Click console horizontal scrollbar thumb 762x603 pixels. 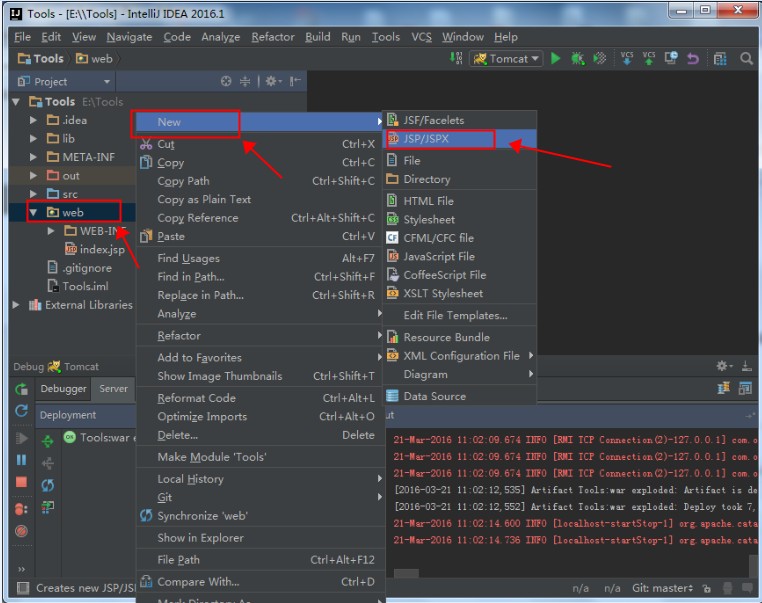[406, 574]
